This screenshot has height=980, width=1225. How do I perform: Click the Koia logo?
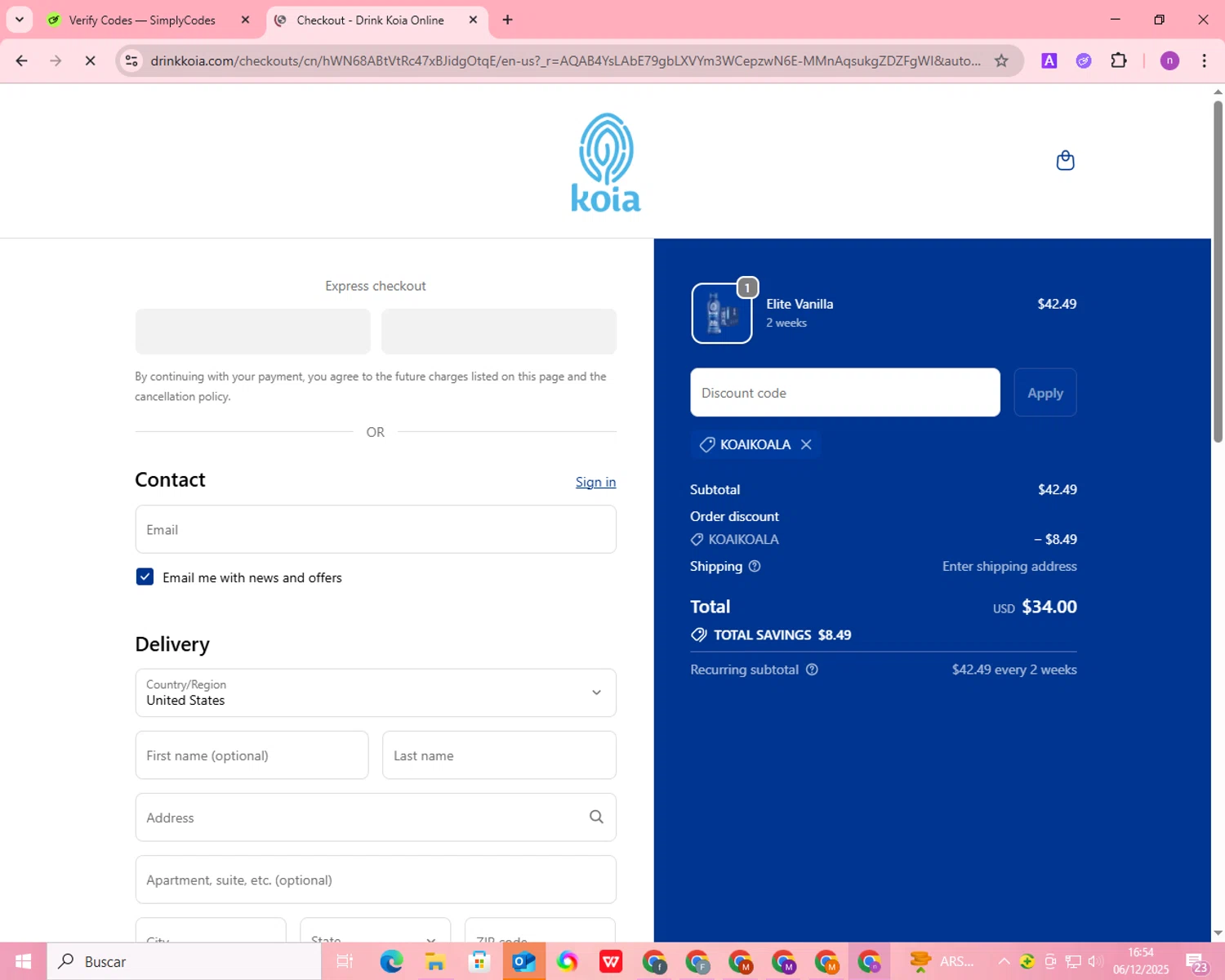point(606,163)
